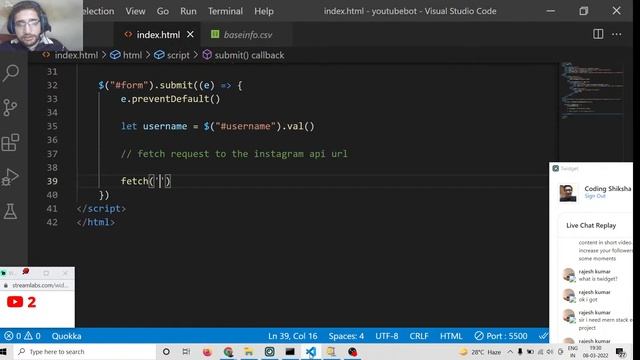Image resolution: width=640 pixels, height=360 pixels.
Task: Click the ENG IN language indicator
Action: pyautogui.click(x=573, y=352)
